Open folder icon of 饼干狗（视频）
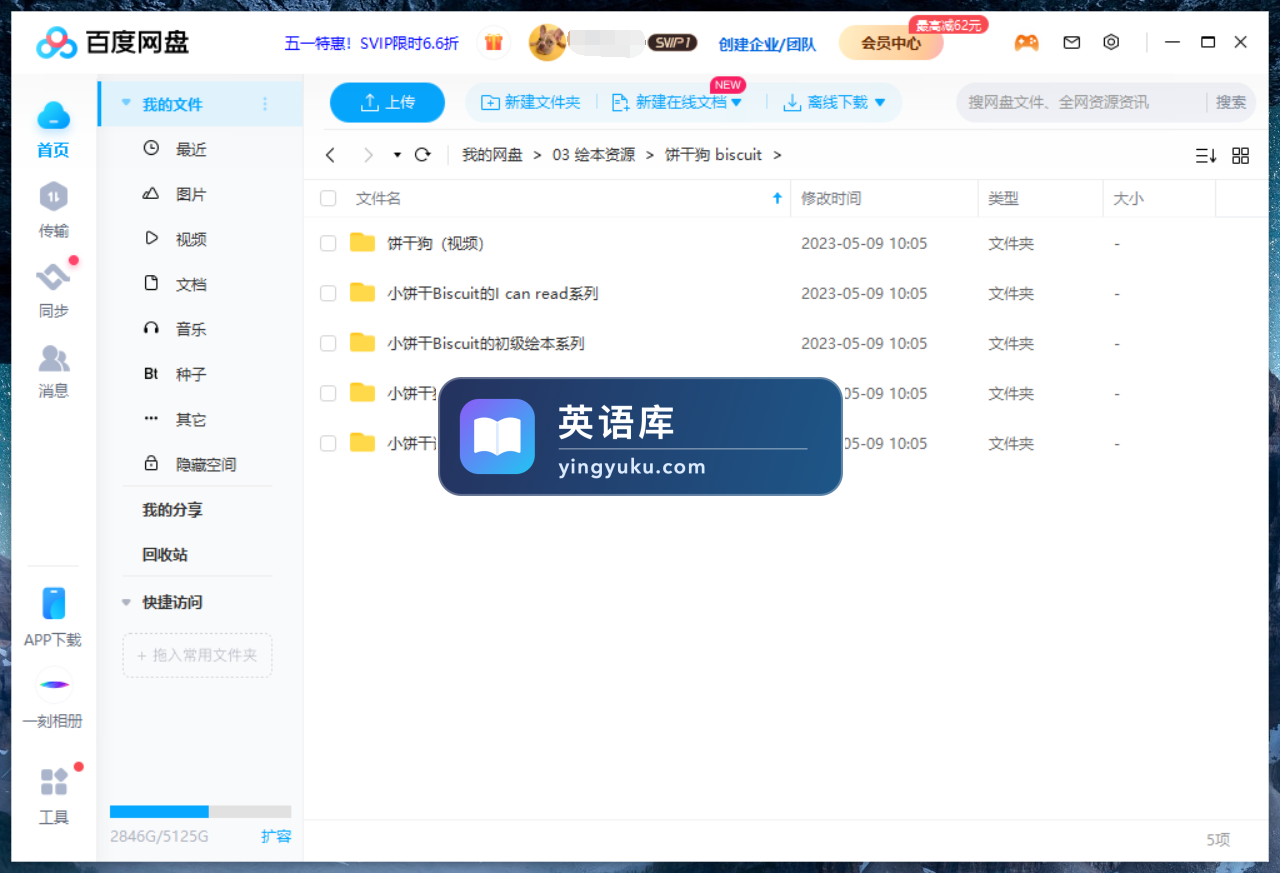 tap(362, 243)
